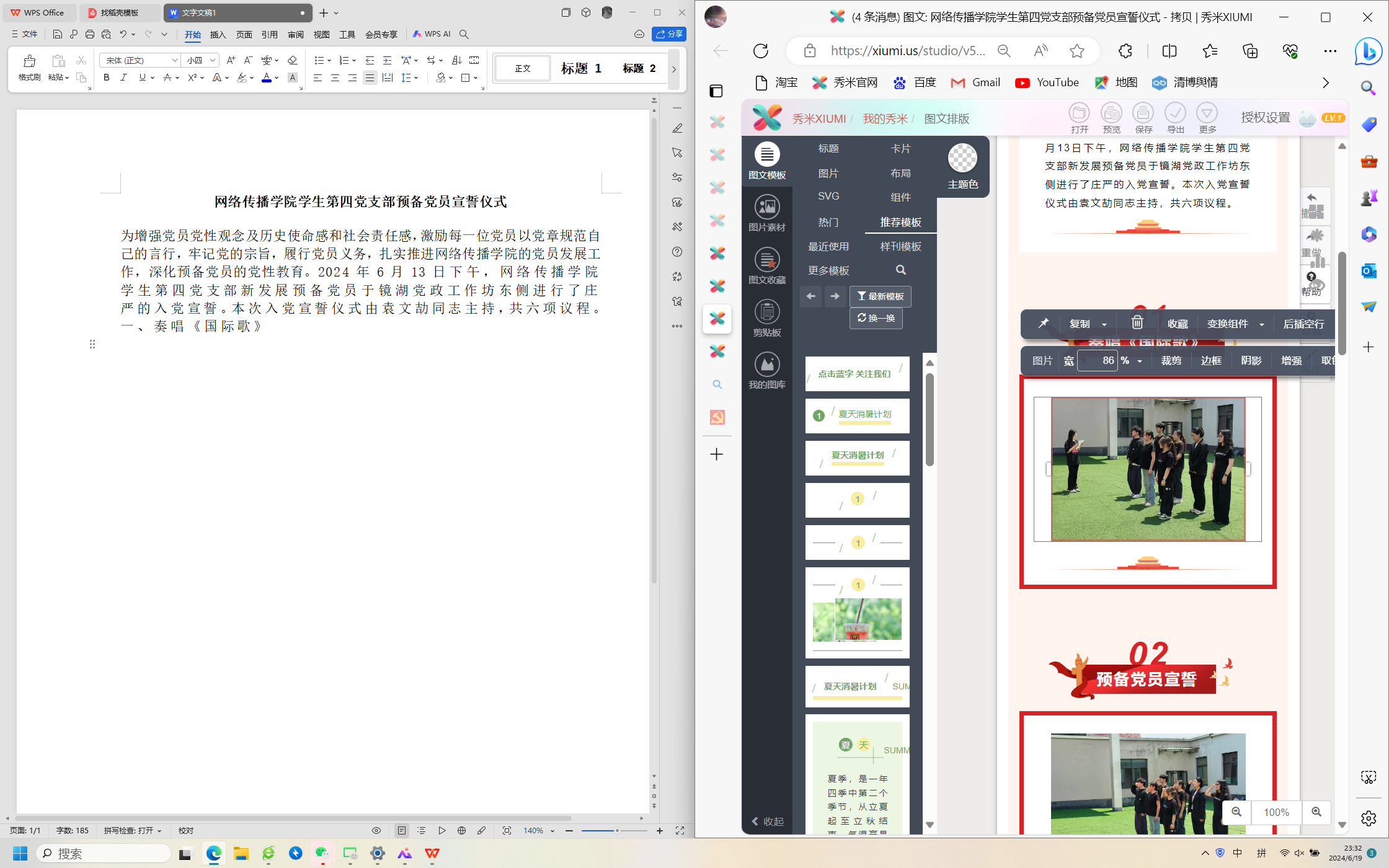Click the 导出 export icon in Xiumi
Image resolution: width=1389 pixels, height=868 pixels.
[1175, 118]
